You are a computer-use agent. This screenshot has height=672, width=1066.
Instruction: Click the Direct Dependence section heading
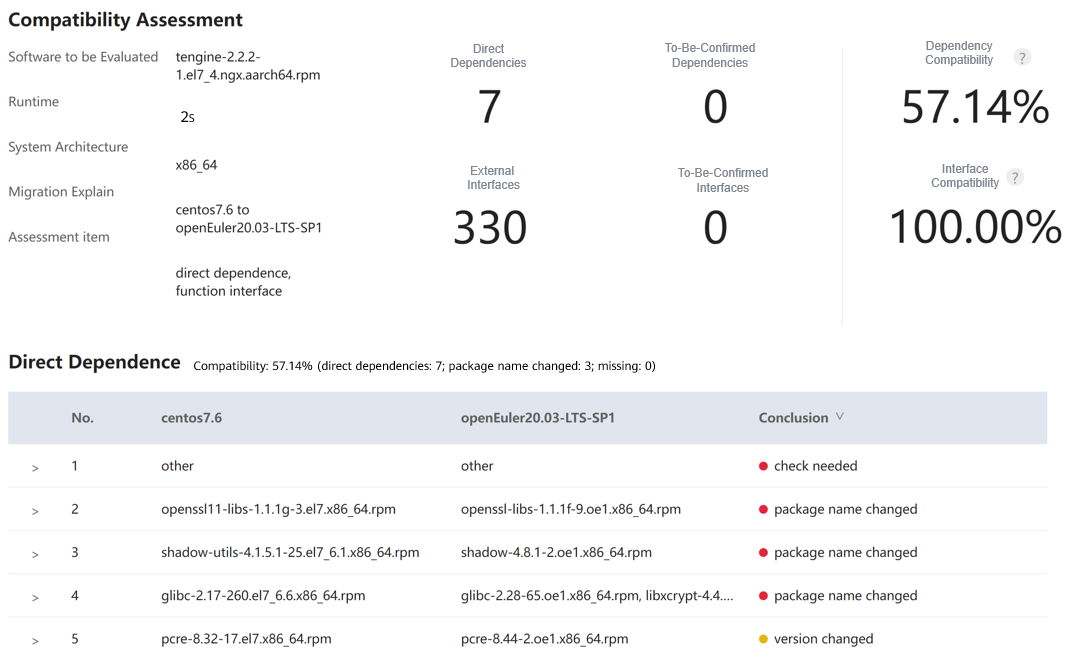point(94,363)
